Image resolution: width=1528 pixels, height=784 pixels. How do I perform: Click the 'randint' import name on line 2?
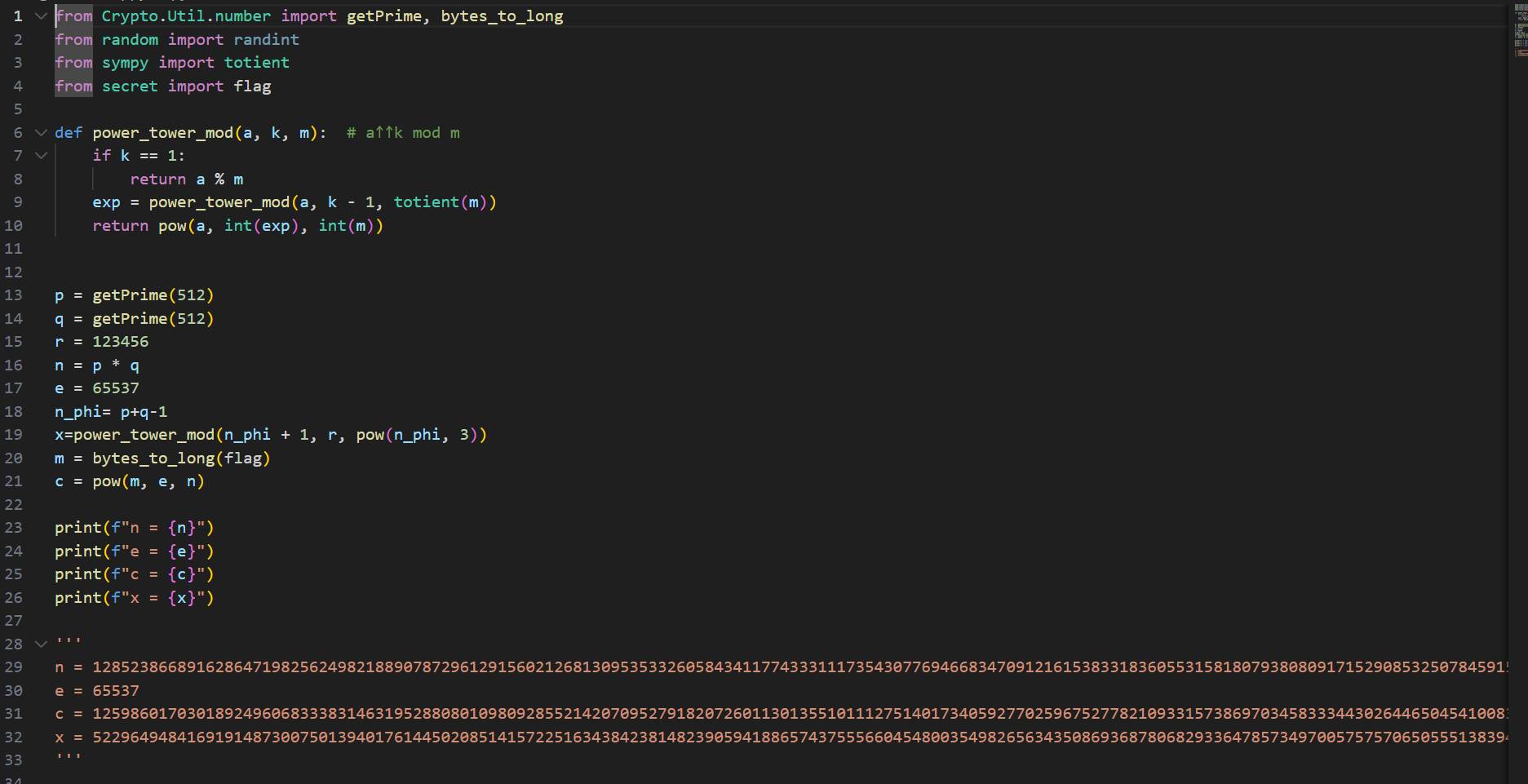(266, 40)
